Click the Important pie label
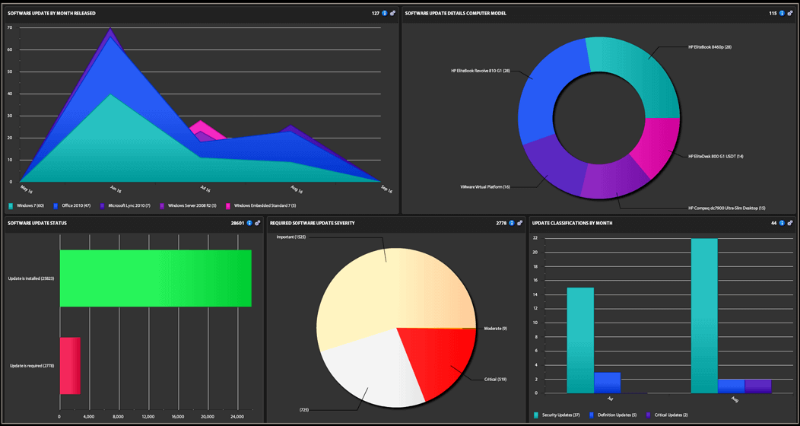 coord(291,237)
